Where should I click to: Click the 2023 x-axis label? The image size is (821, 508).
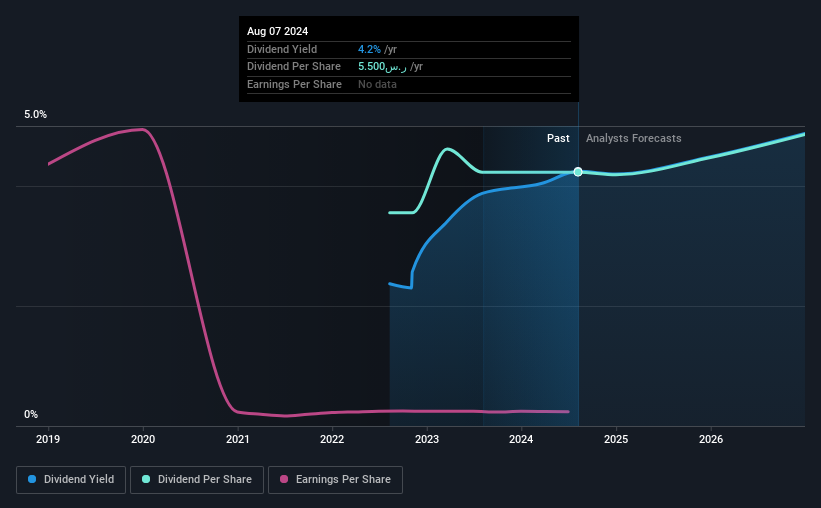(x=427, y=439)
